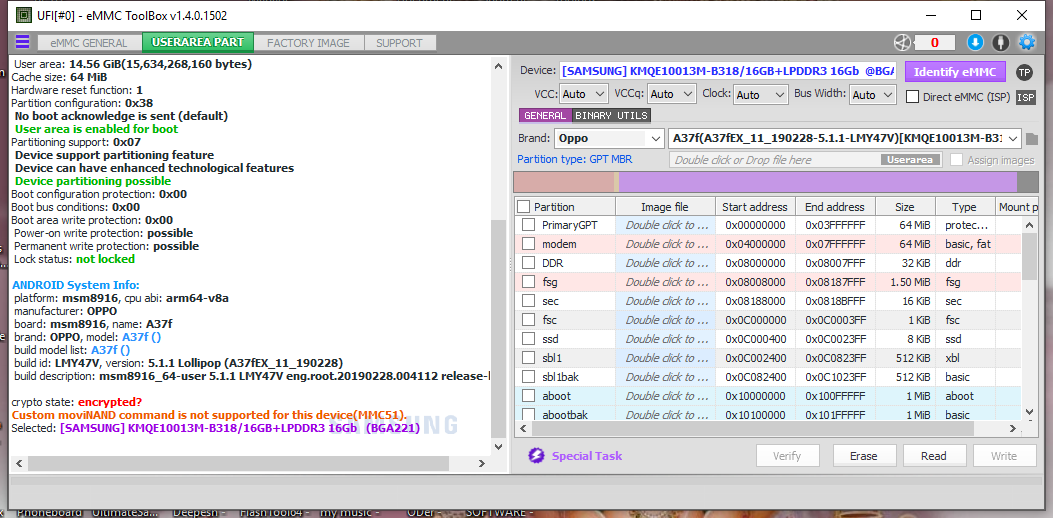The image size is (1053, 518).
Task: Click the Write button
Action: (1004, 456)
